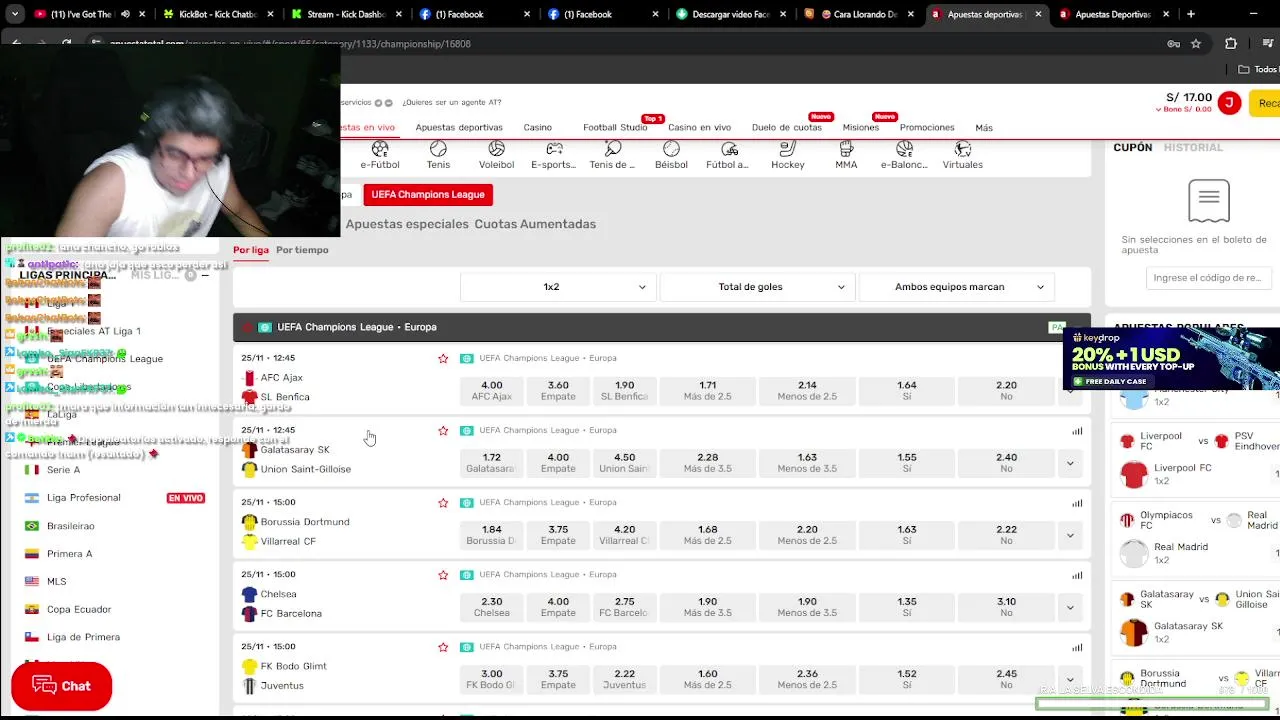Select the Tenis de mesa icon
1280x720 pixels.
(612, 155)
